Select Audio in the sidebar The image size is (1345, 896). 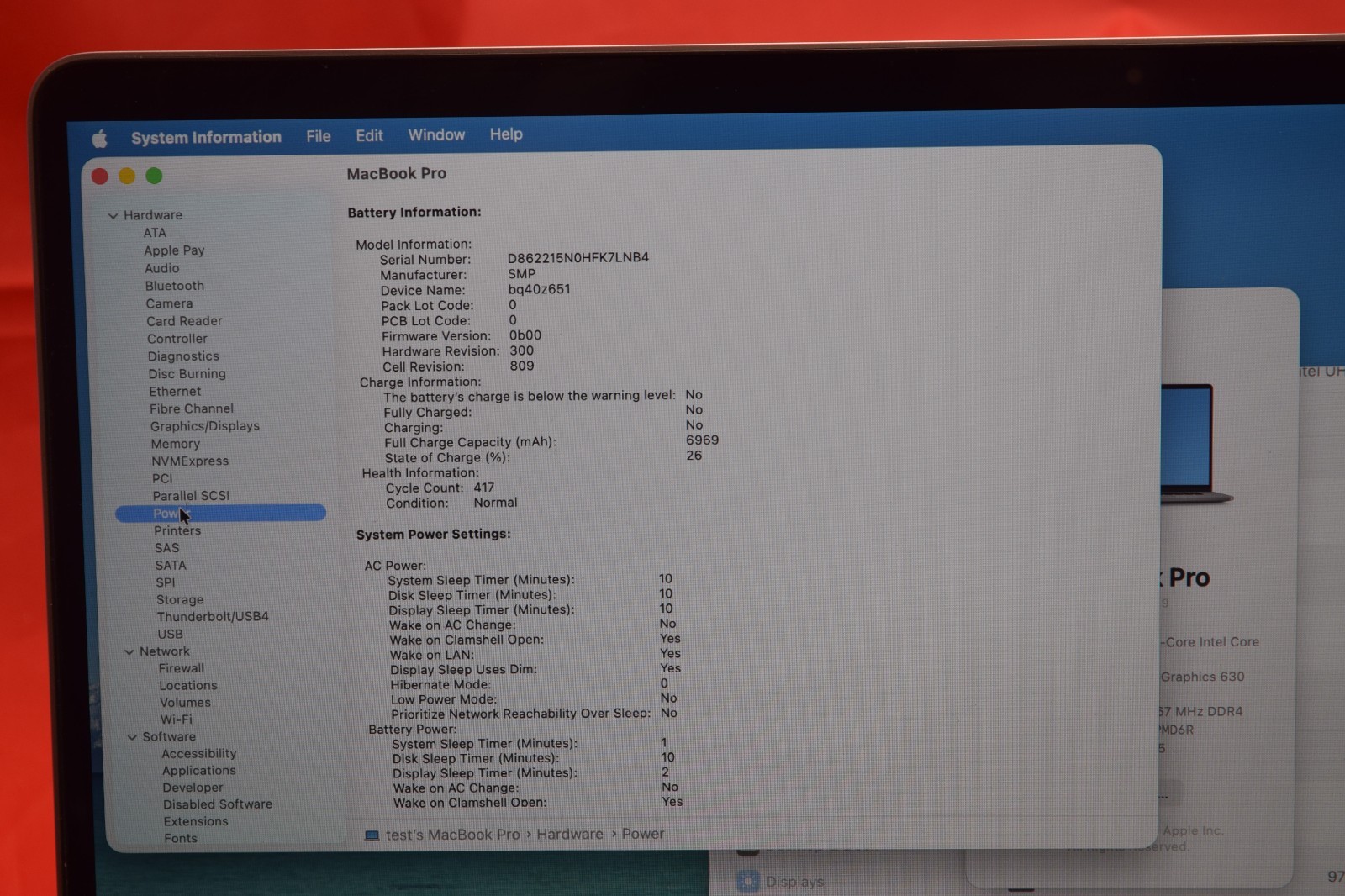pyautogui.click(x=161, y=268)
